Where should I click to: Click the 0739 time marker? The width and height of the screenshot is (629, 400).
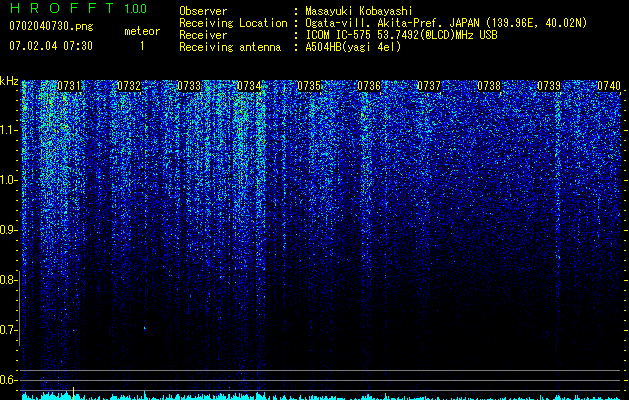549,86
